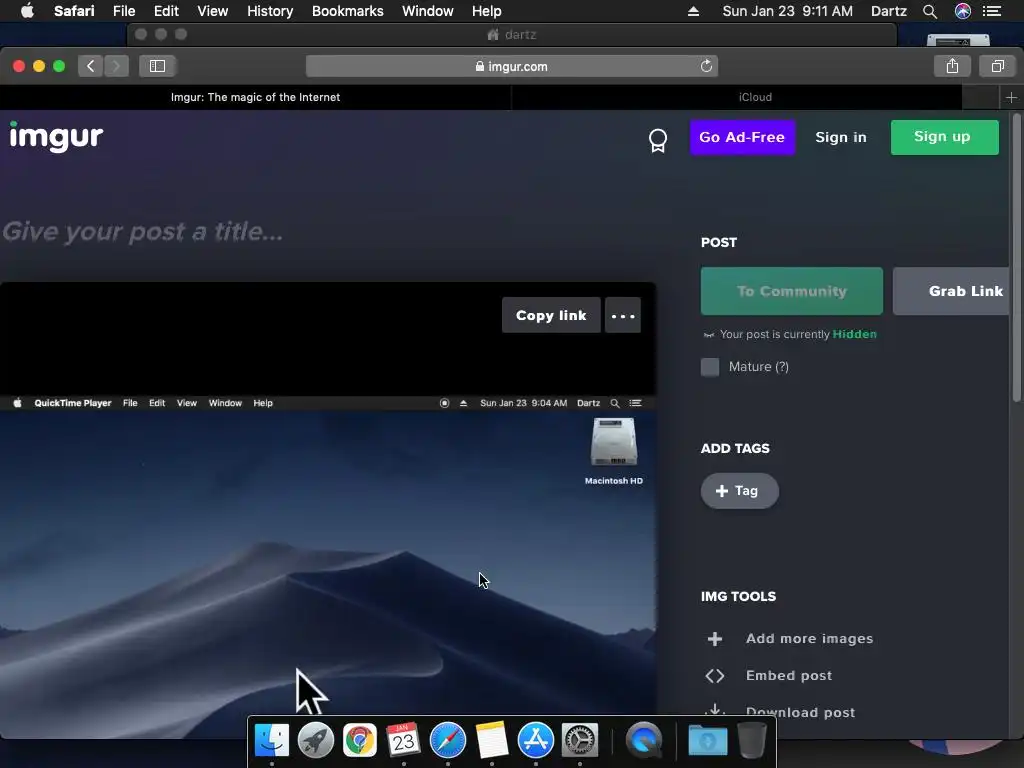Switch to the iCloud tab
1024x768 pixels.
click(755, 97)
